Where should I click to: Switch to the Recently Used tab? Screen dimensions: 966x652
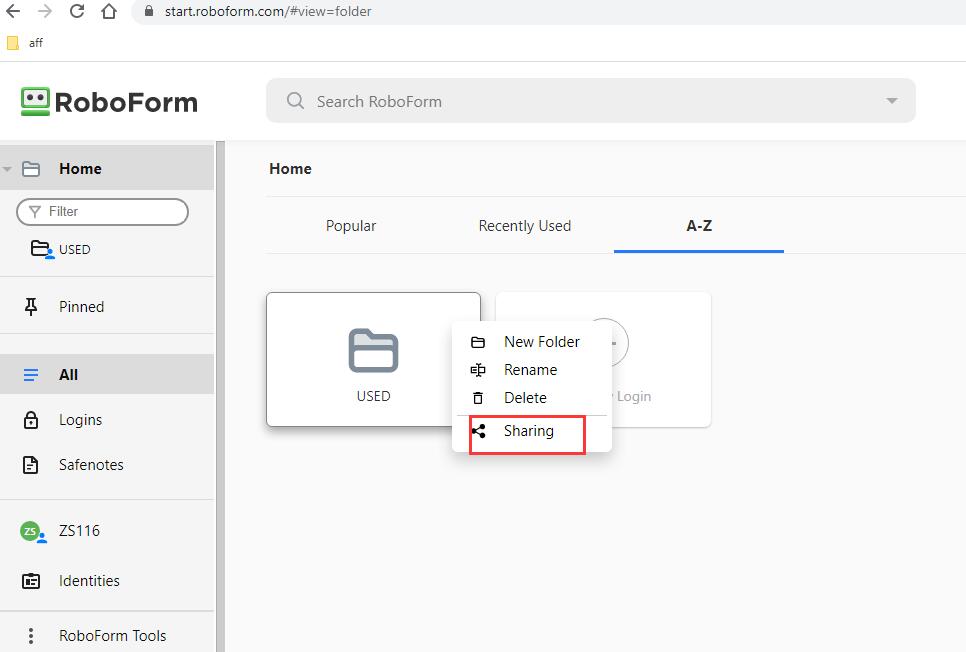click(x=524, y=226)
